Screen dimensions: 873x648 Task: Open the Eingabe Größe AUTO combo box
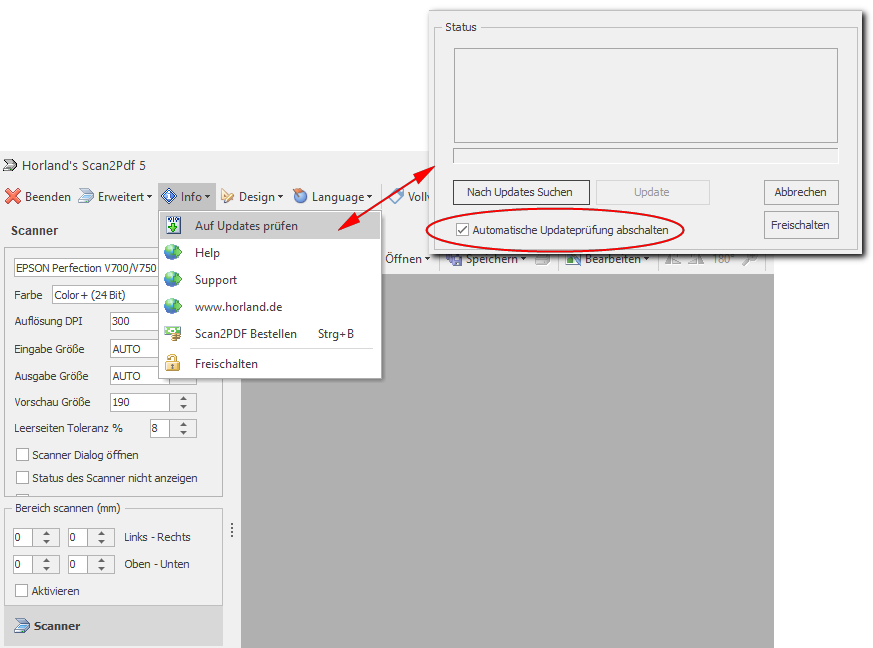[x=135, y=349]
